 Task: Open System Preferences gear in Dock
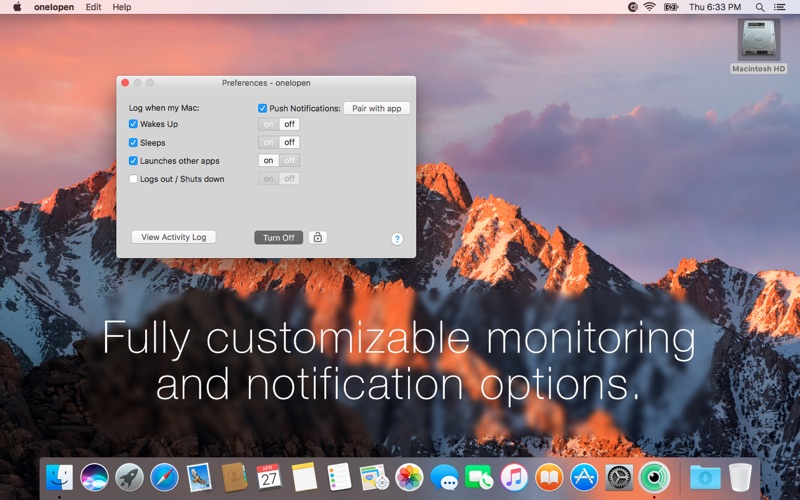(619, 478)
